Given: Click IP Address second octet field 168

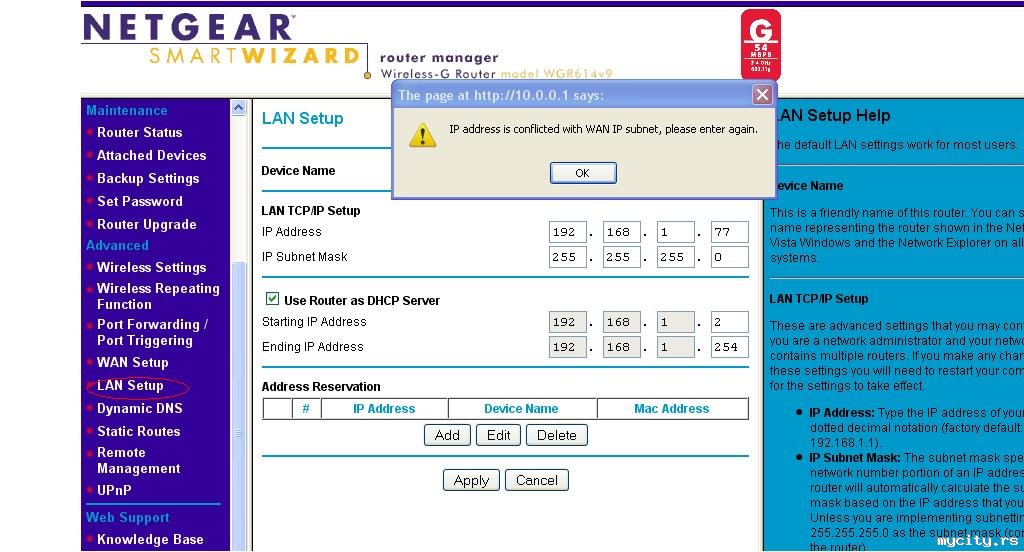Looking at the screenshot, I should coord(621,232).
